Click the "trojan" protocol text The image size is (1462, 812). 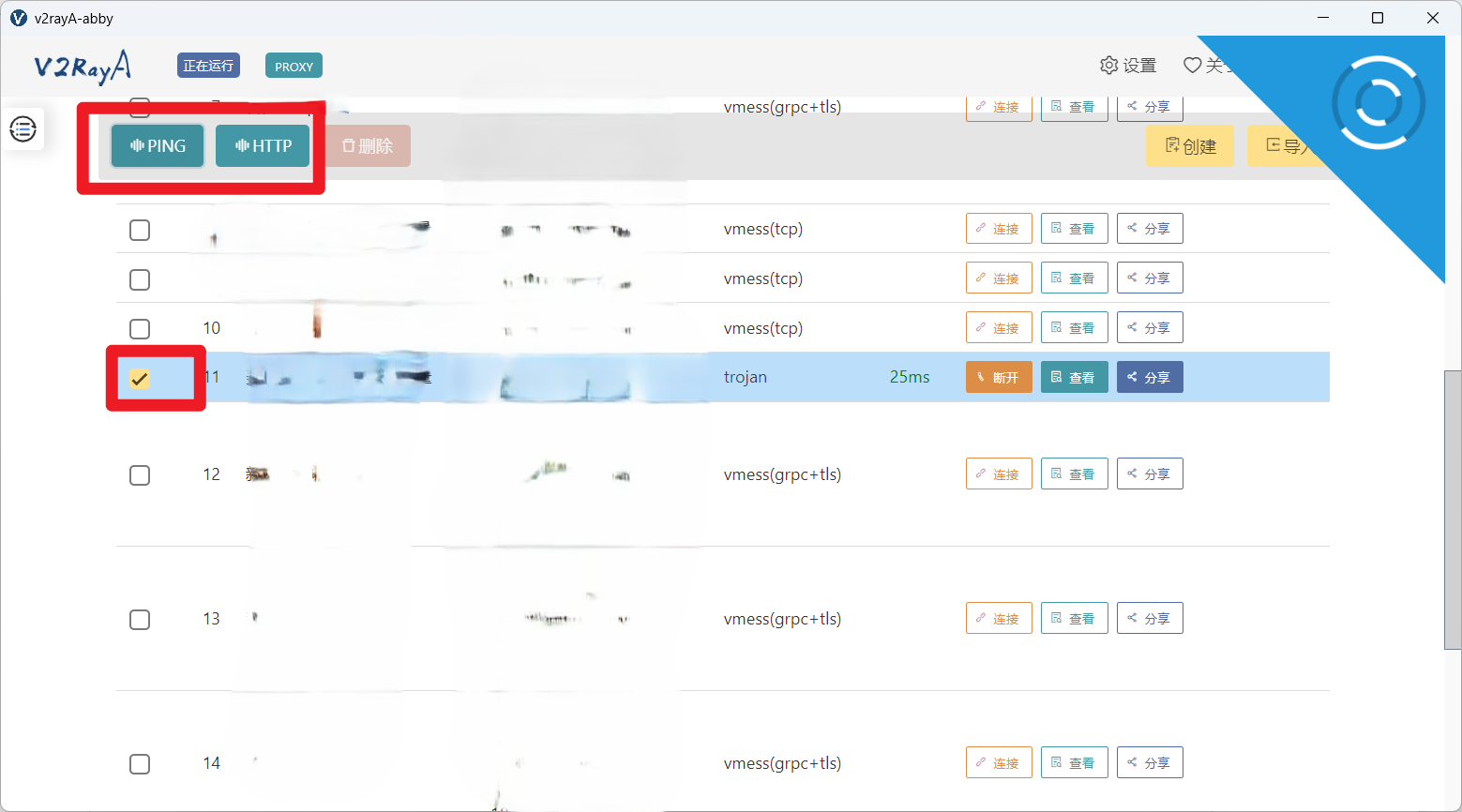(746, 377)
